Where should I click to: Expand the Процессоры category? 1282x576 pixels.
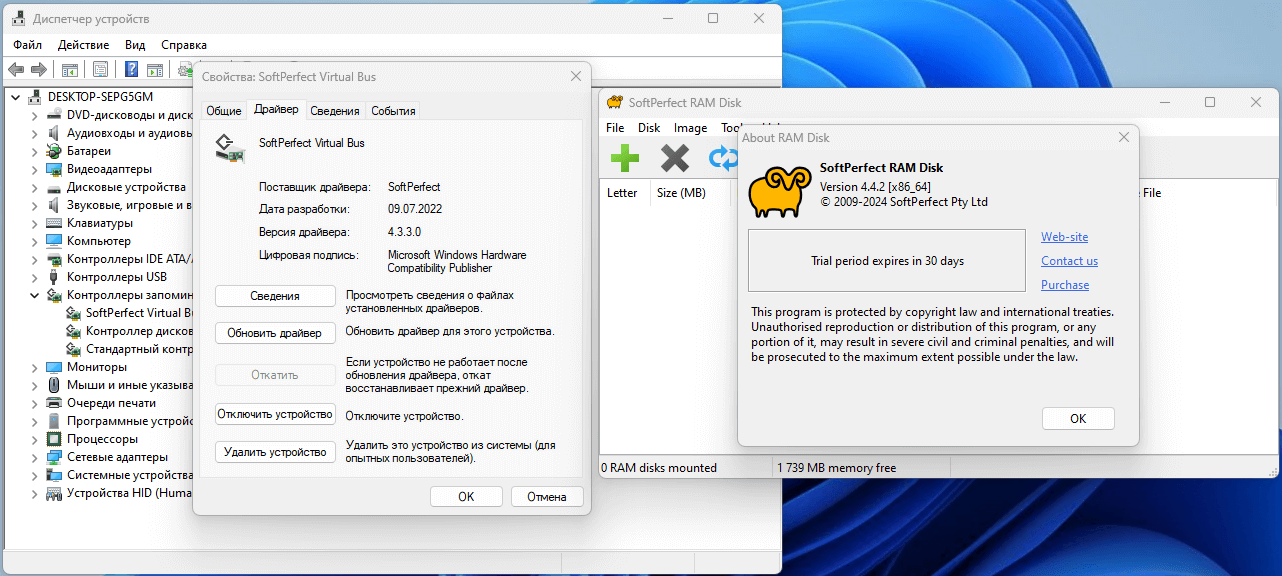coord(35,439)
